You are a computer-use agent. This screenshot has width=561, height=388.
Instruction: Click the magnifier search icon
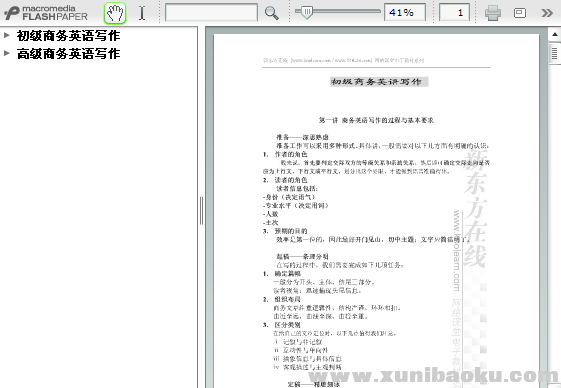tap(272, 13)
